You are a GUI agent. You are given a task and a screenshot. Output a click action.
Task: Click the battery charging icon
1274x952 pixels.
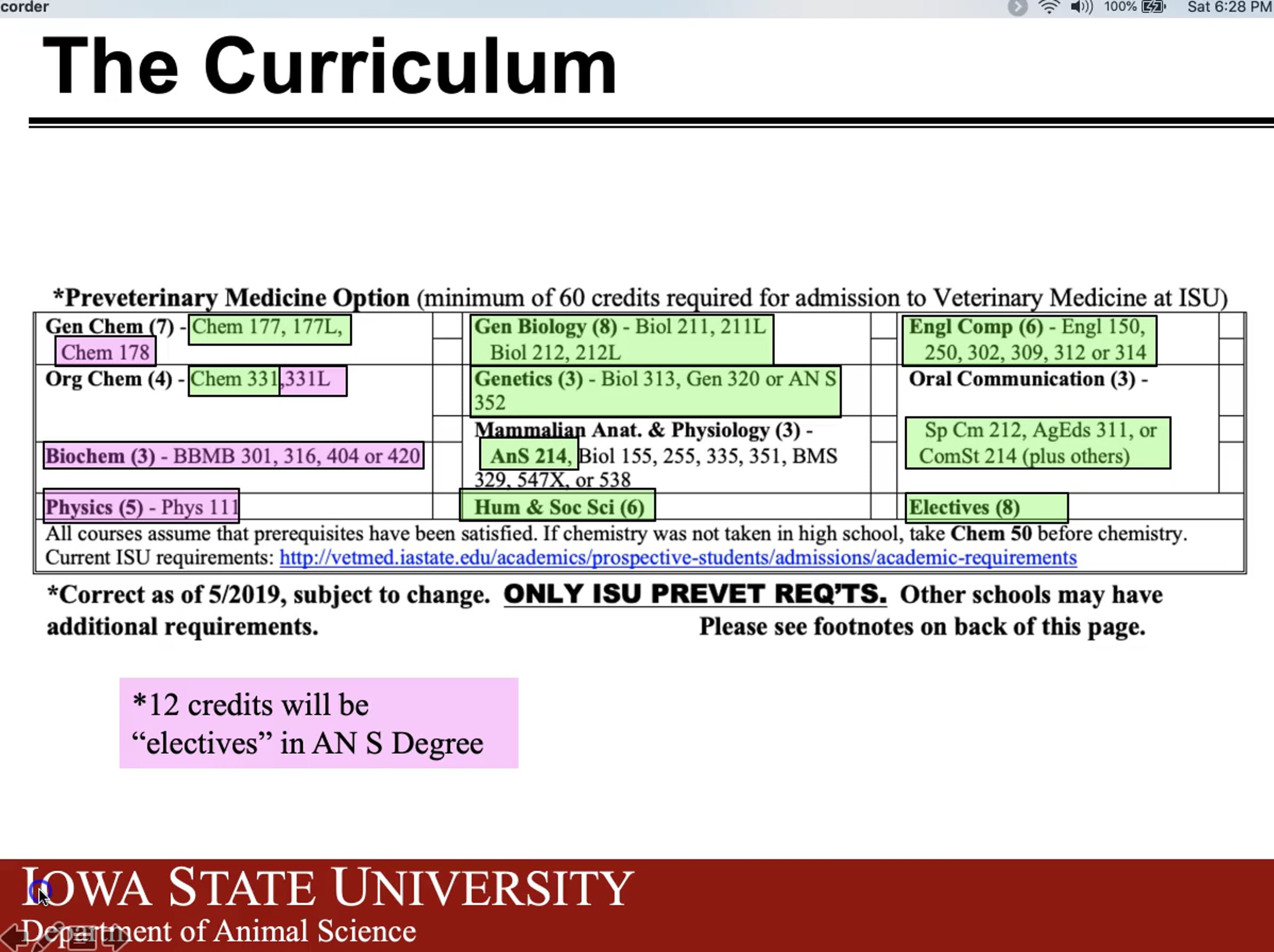coord(1154,7)
